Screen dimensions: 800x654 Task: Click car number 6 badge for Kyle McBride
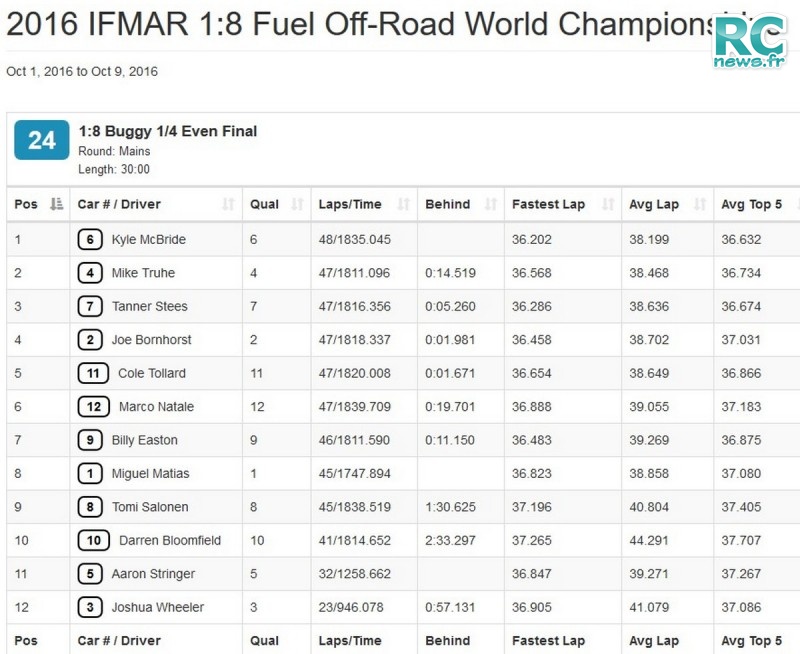[x=90, y=239]
